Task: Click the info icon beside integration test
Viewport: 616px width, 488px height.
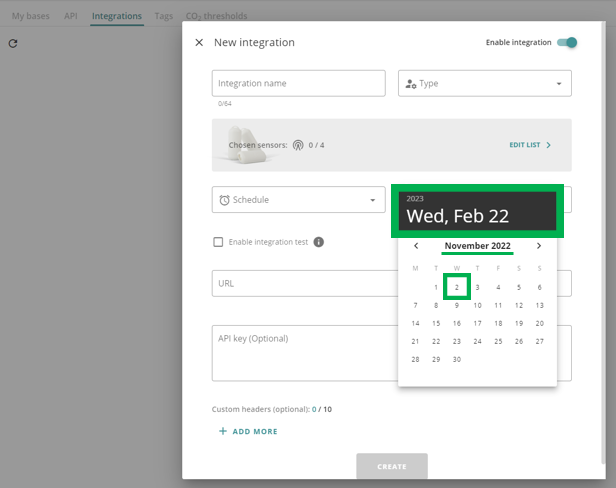Action: pyautogui.click(x=319, y=242)
